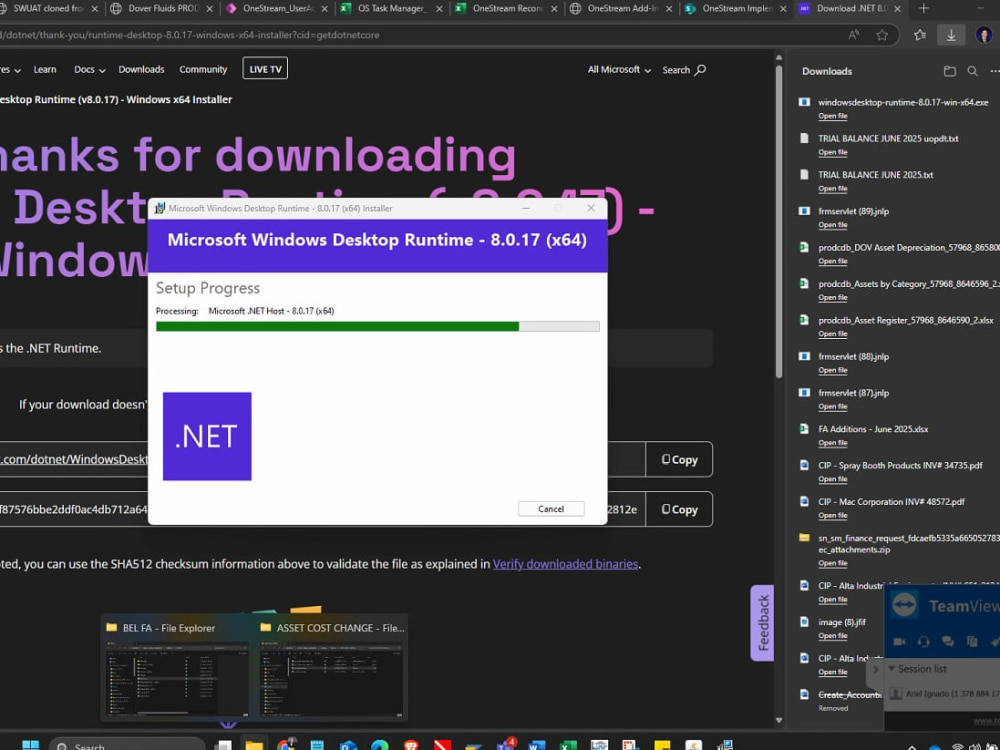Click the TeamViewer video camera icon
The image size is (1000, 750).
click(899, 642)
